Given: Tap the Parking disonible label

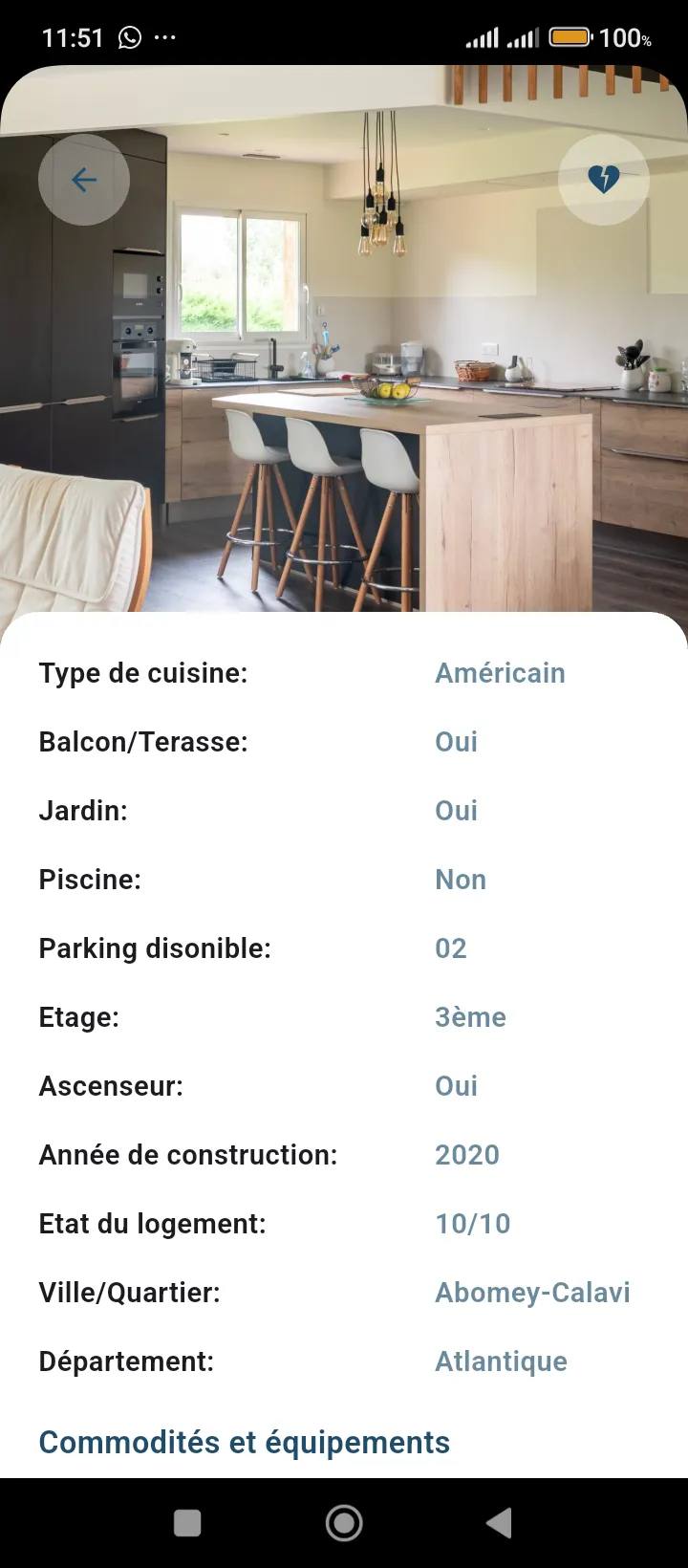Looking at the screenshot, I should [x=155, y=948].
